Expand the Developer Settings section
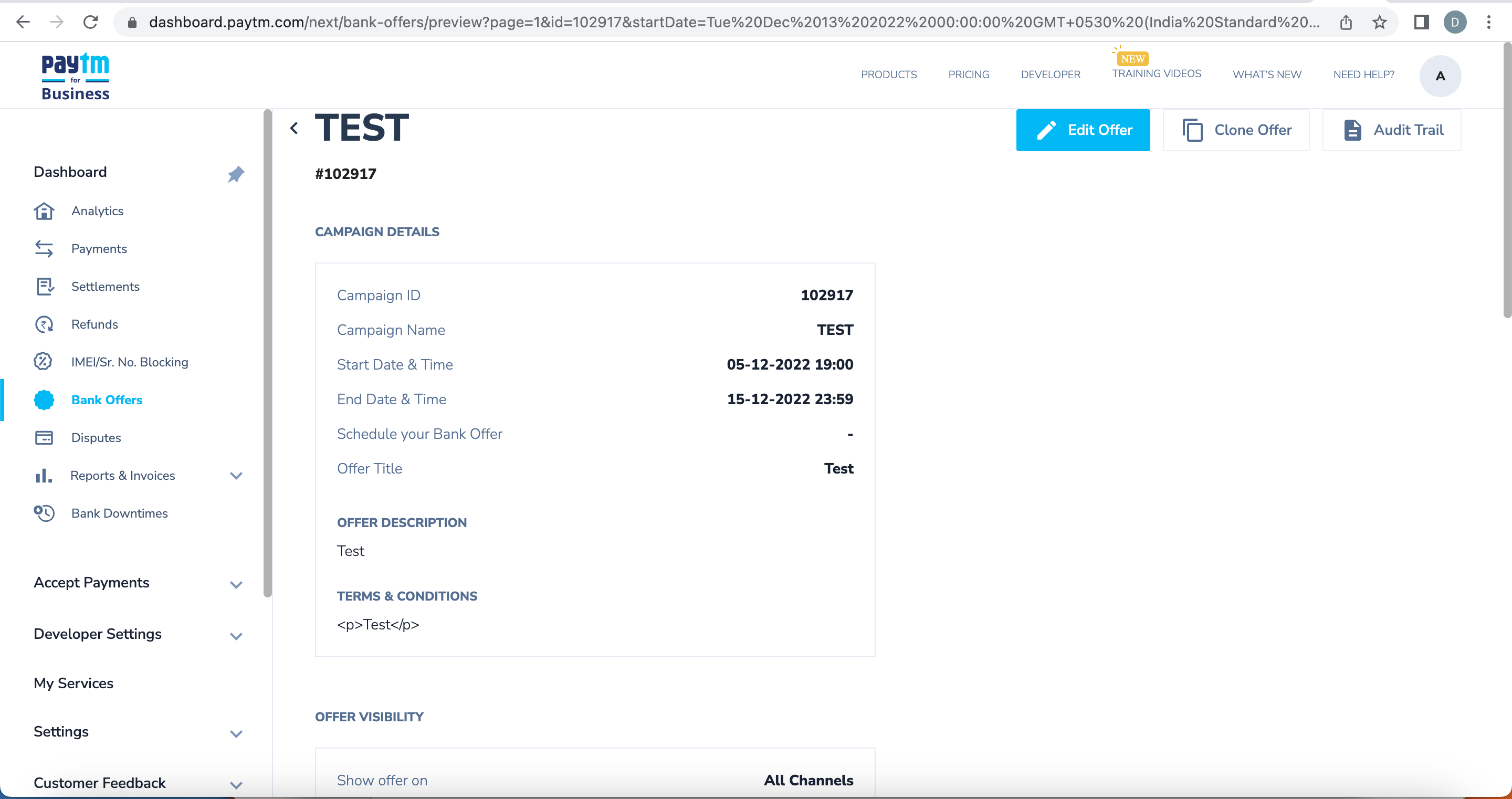 [x=236, y=636]
